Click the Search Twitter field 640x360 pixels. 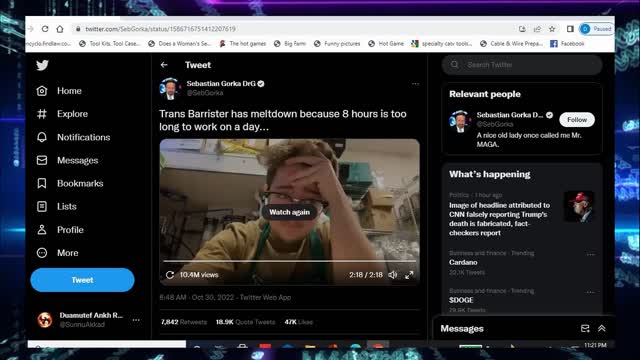coord(522,65)
